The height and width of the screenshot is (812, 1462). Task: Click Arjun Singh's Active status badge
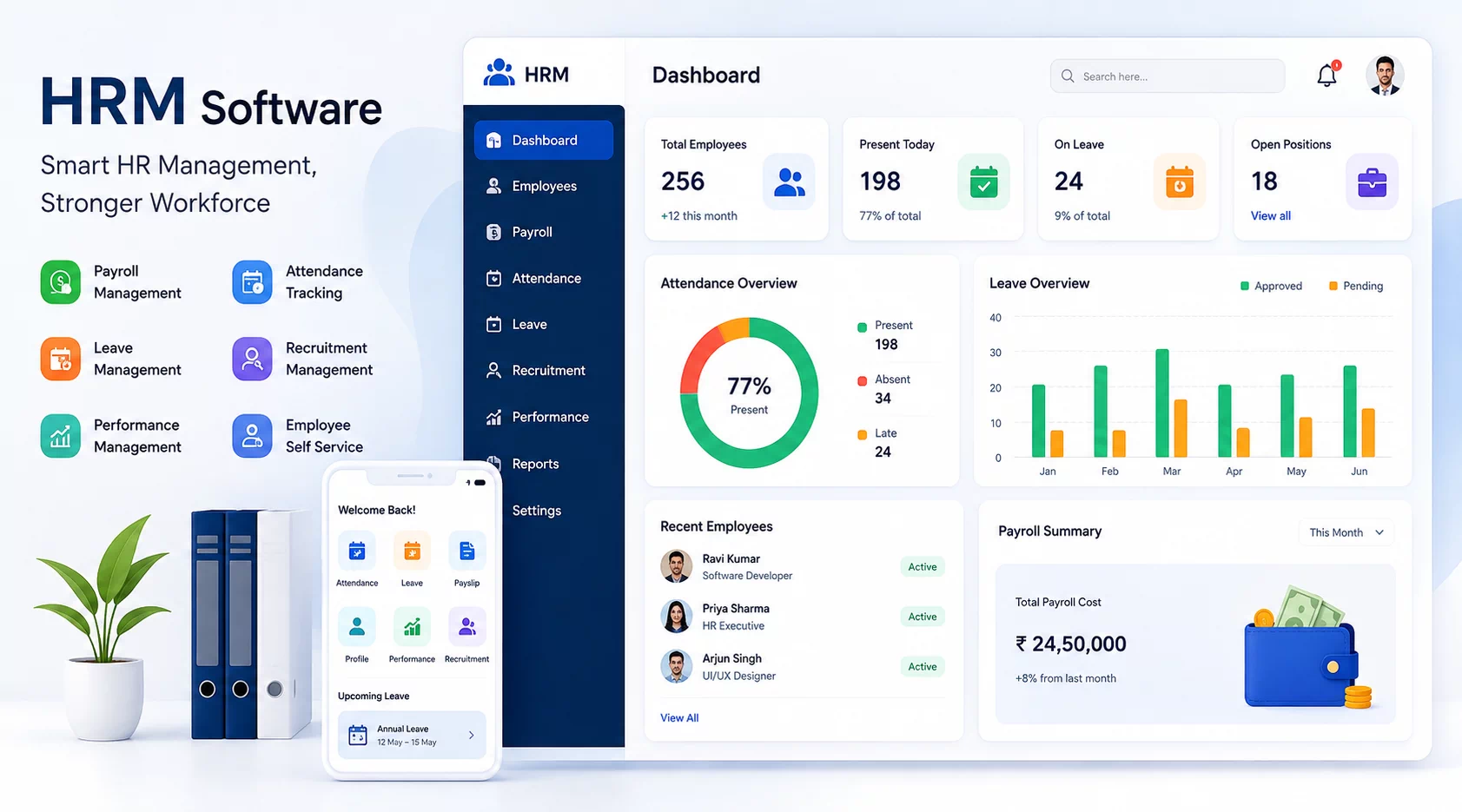[923, 666]
